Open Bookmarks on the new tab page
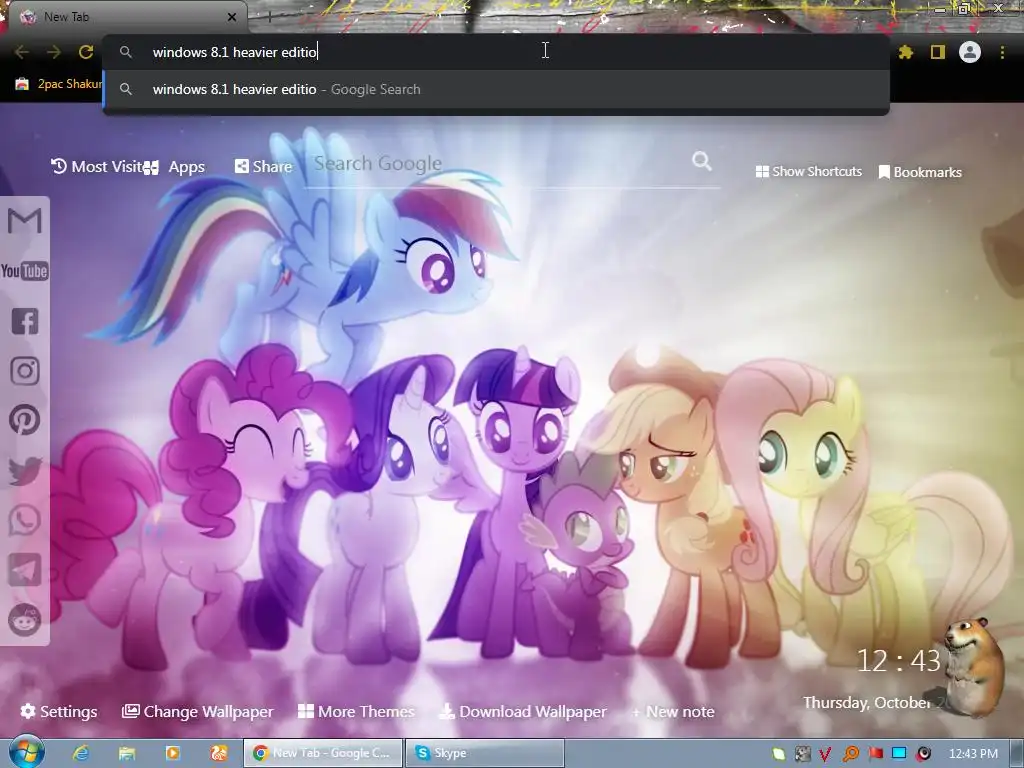This screenshot has height=768, width=1024. tap(920, 172)
